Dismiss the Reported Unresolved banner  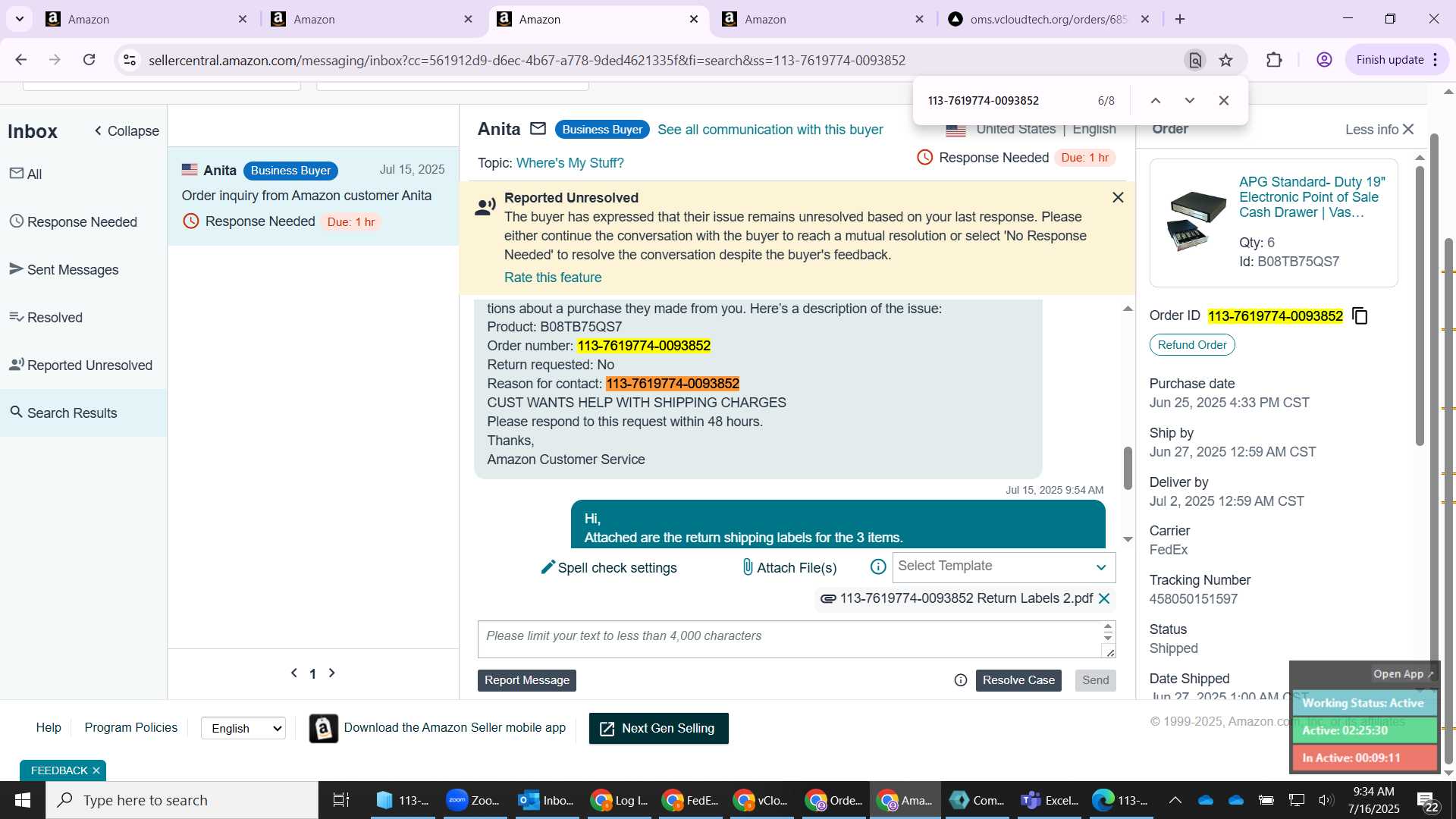[1118, 197]
